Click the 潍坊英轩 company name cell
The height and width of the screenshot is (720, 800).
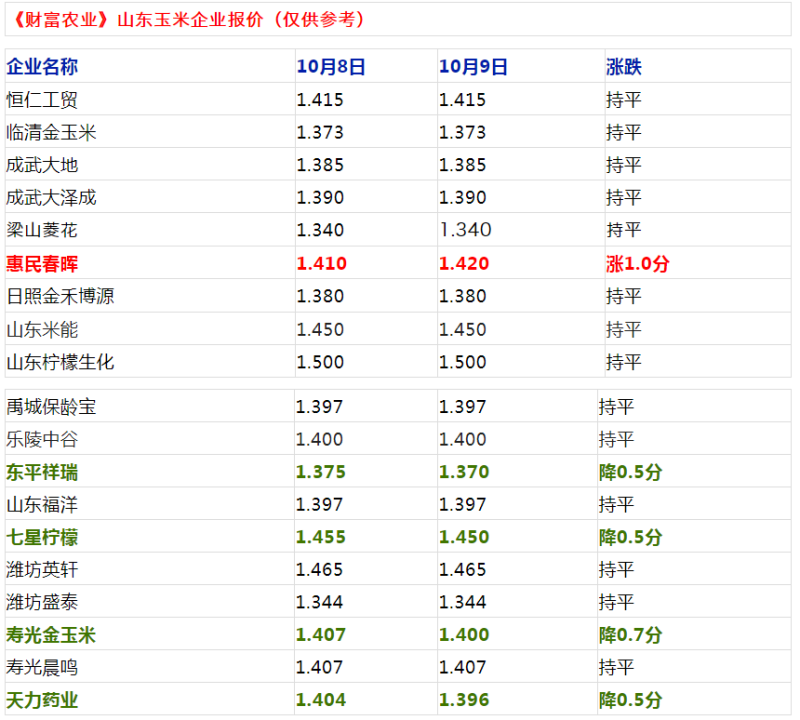[x=42, y=570]
